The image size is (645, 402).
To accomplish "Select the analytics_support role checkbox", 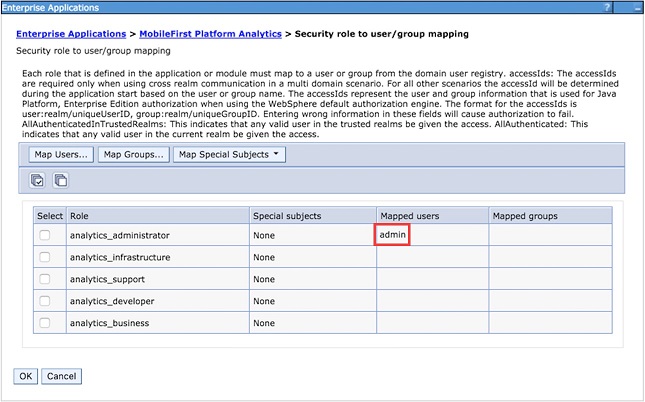I will [44, 279].
